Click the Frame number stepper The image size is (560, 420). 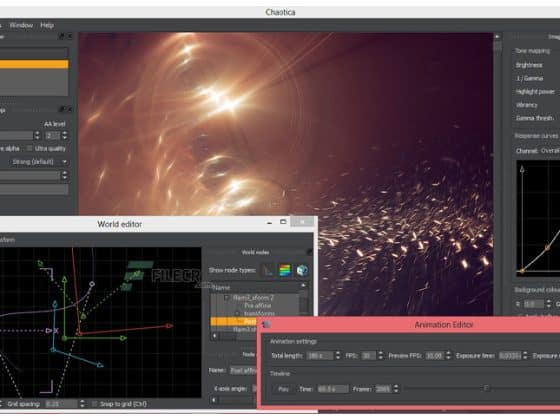point(396,389)
